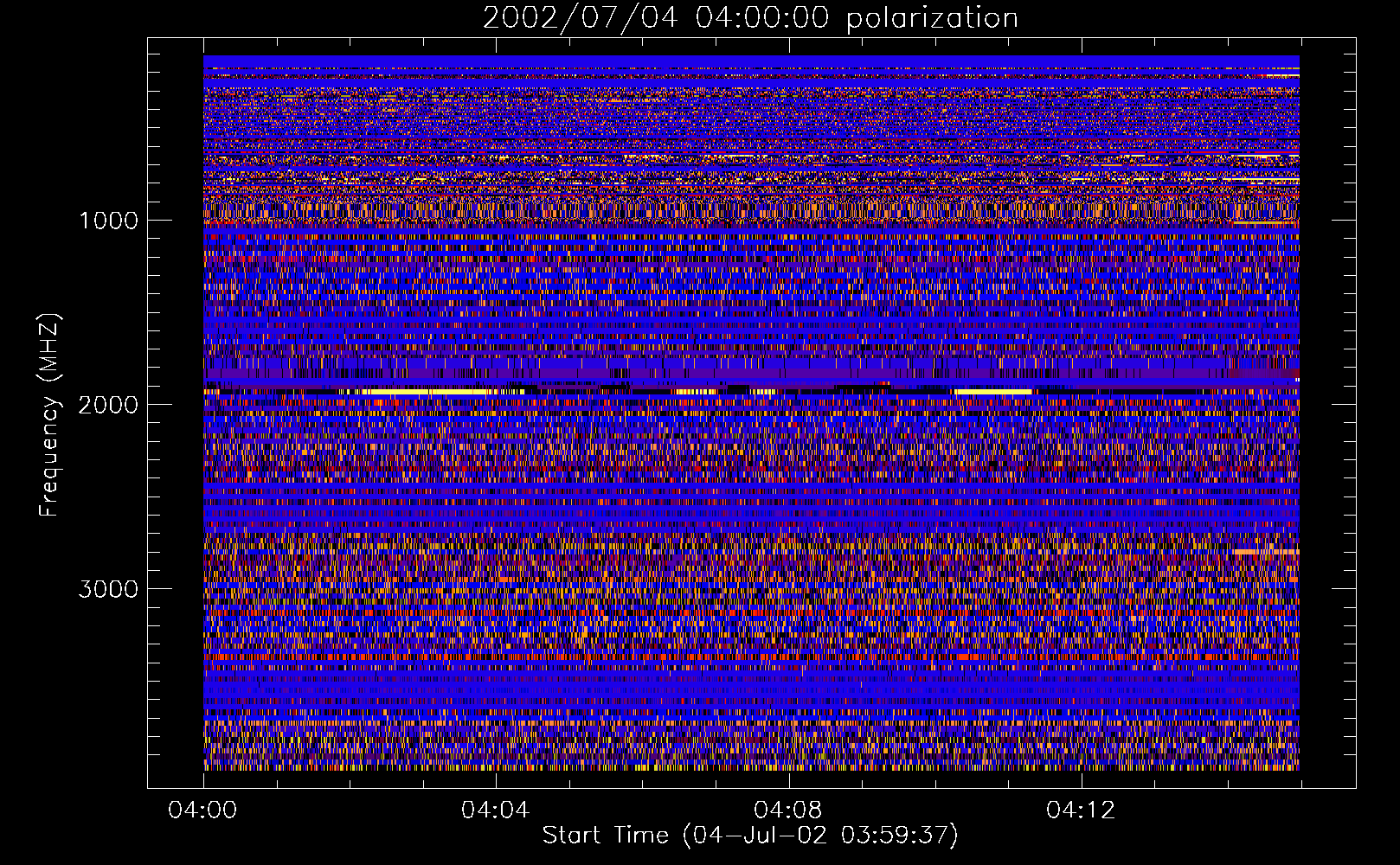This screenshot has width=1400, height=865.
Task: Click the '04:00' time tick label
Action: point(202,811)
